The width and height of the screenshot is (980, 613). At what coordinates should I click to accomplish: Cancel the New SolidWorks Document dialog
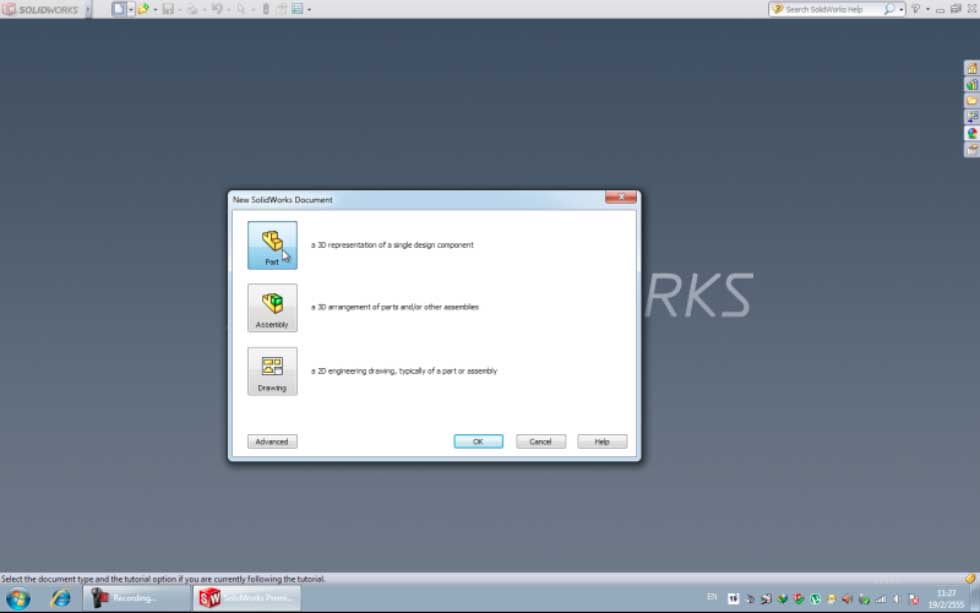point(541,441)
